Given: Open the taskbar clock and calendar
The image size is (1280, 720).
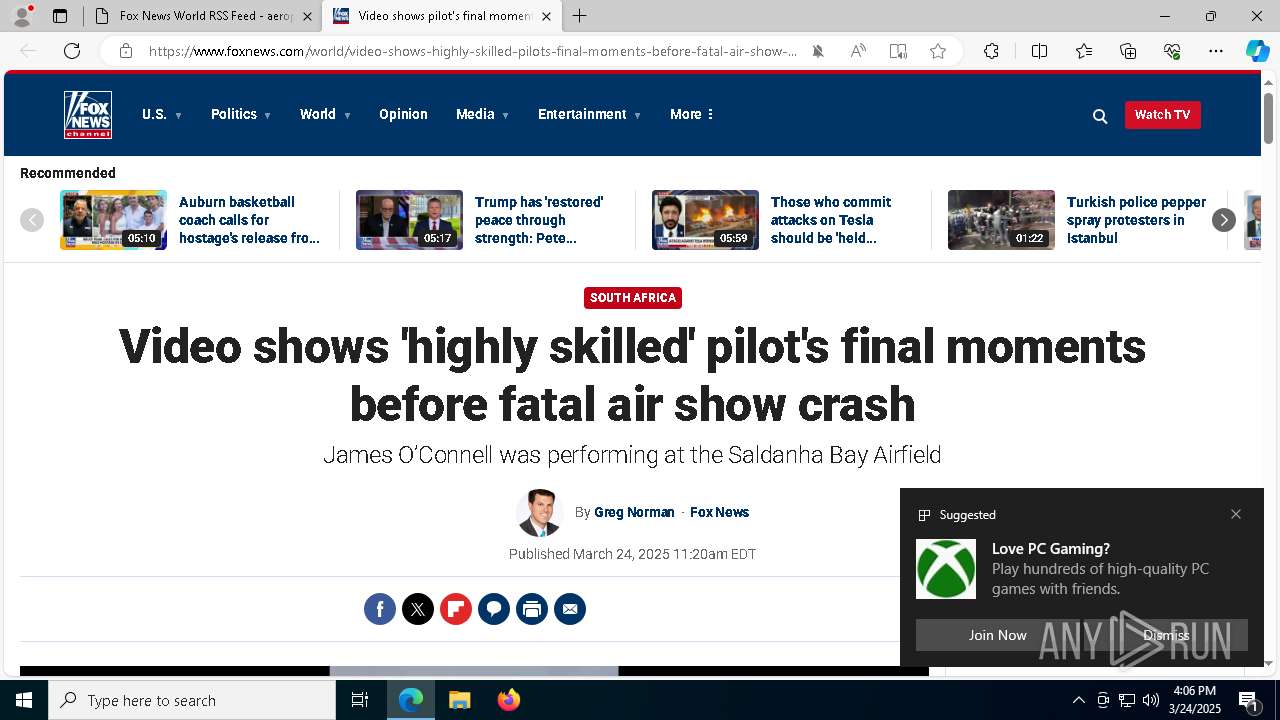Looking at the screenshot, I should [x=1194, y=700].
